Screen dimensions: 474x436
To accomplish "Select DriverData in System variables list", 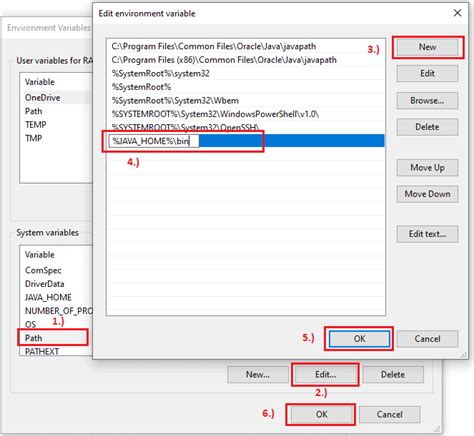I will click(x=56, y=284).
